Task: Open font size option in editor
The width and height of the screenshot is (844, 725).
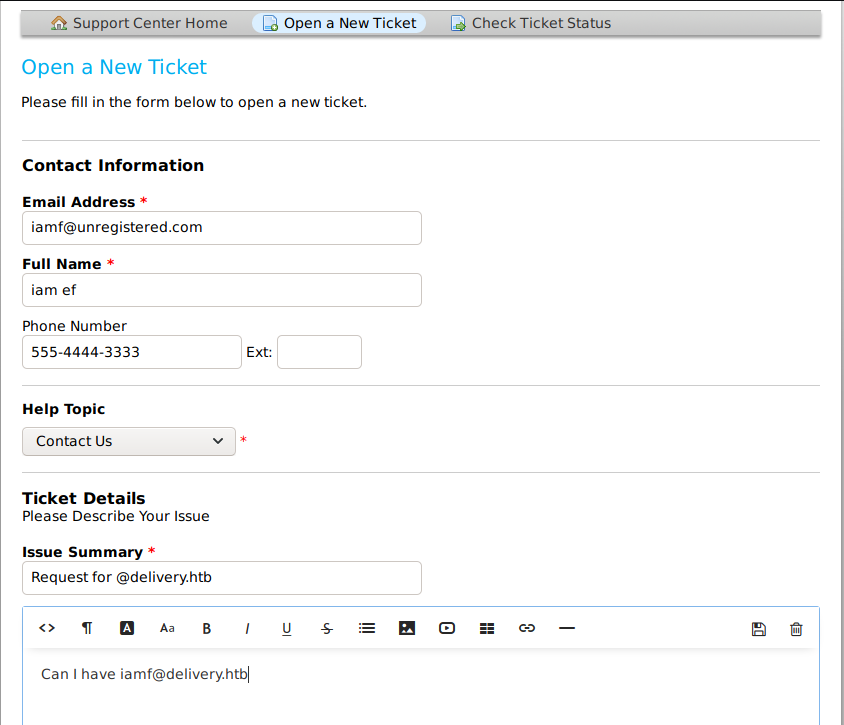Action: pos(167,628)
